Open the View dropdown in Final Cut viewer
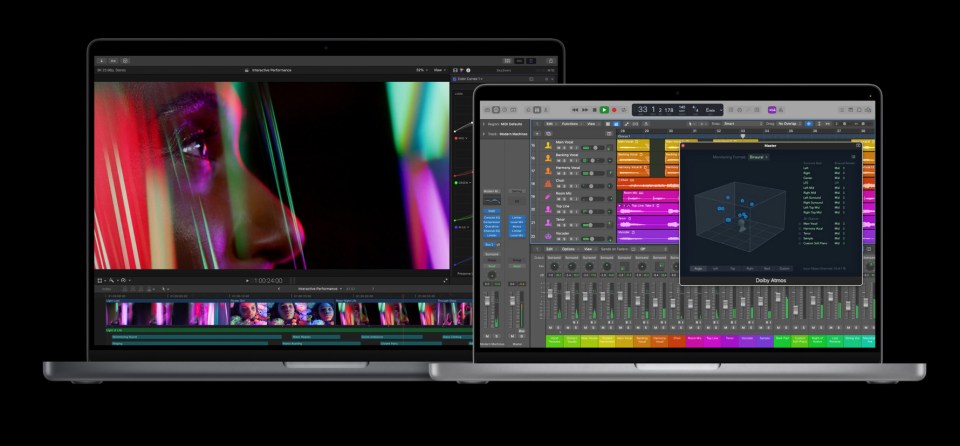This screenshot has width=960, height=446. click(x=440, y=70)
